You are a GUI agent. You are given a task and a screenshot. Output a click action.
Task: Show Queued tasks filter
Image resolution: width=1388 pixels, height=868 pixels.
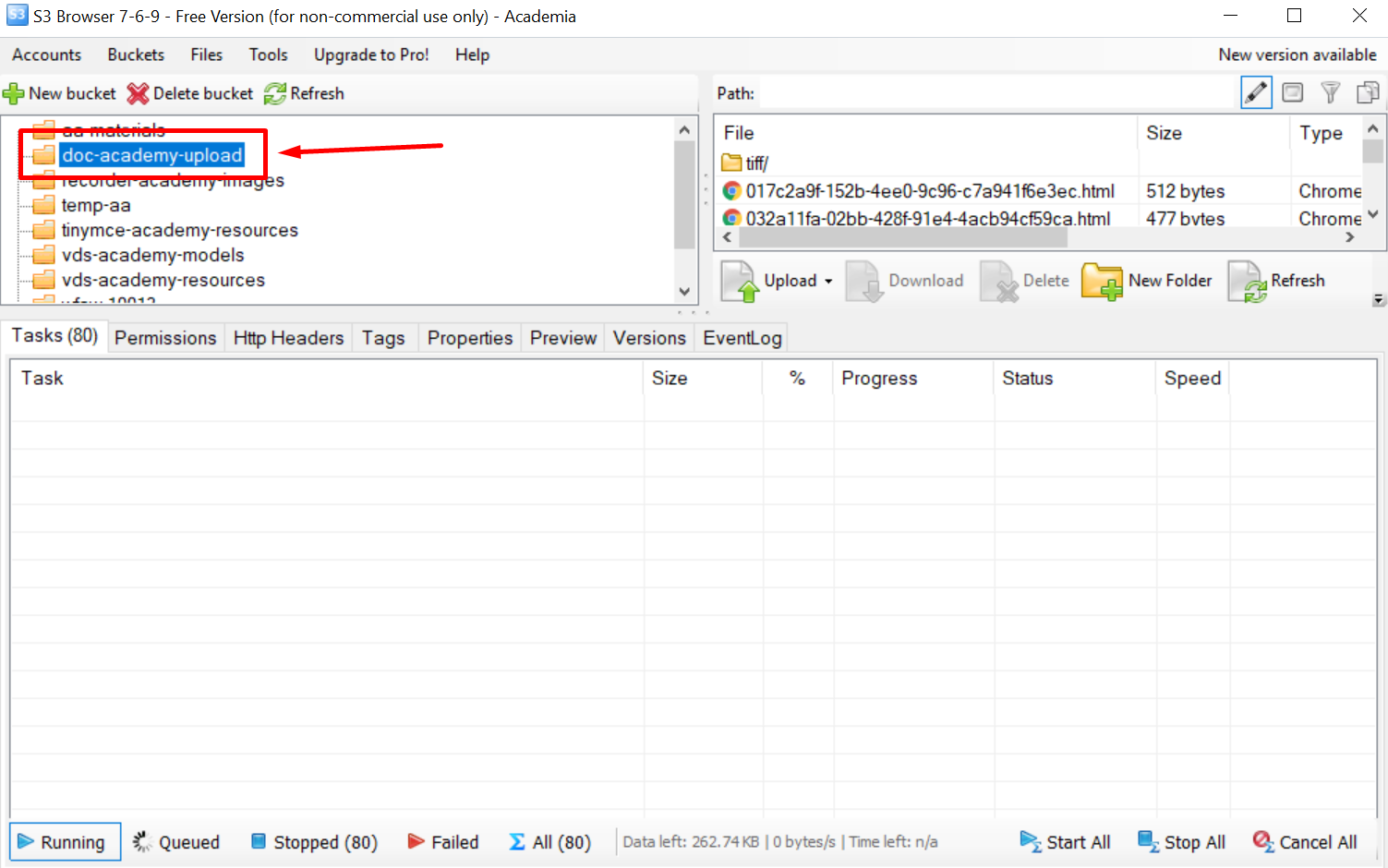(x=176, y=842)
